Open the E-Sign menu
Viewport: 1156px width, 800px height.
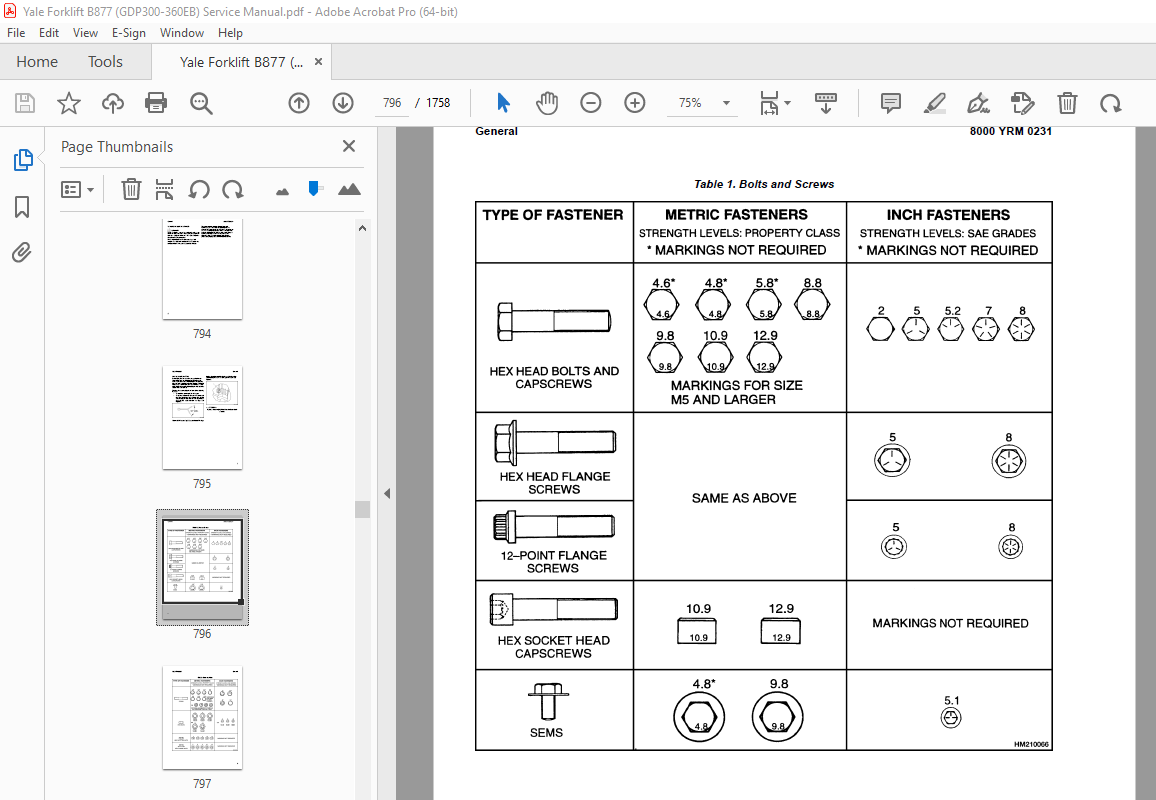[128, 32]
